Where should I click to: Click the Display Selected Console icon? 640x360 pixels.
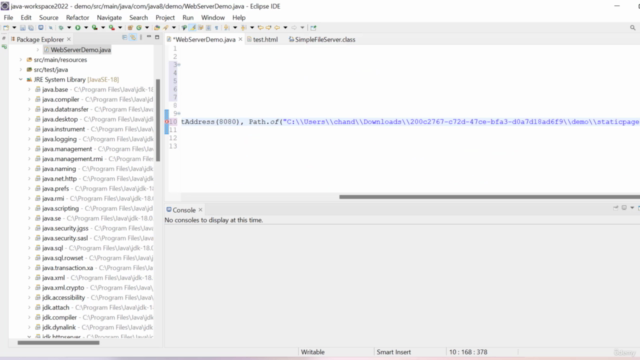pyautogui.click(x=624, y=208)
